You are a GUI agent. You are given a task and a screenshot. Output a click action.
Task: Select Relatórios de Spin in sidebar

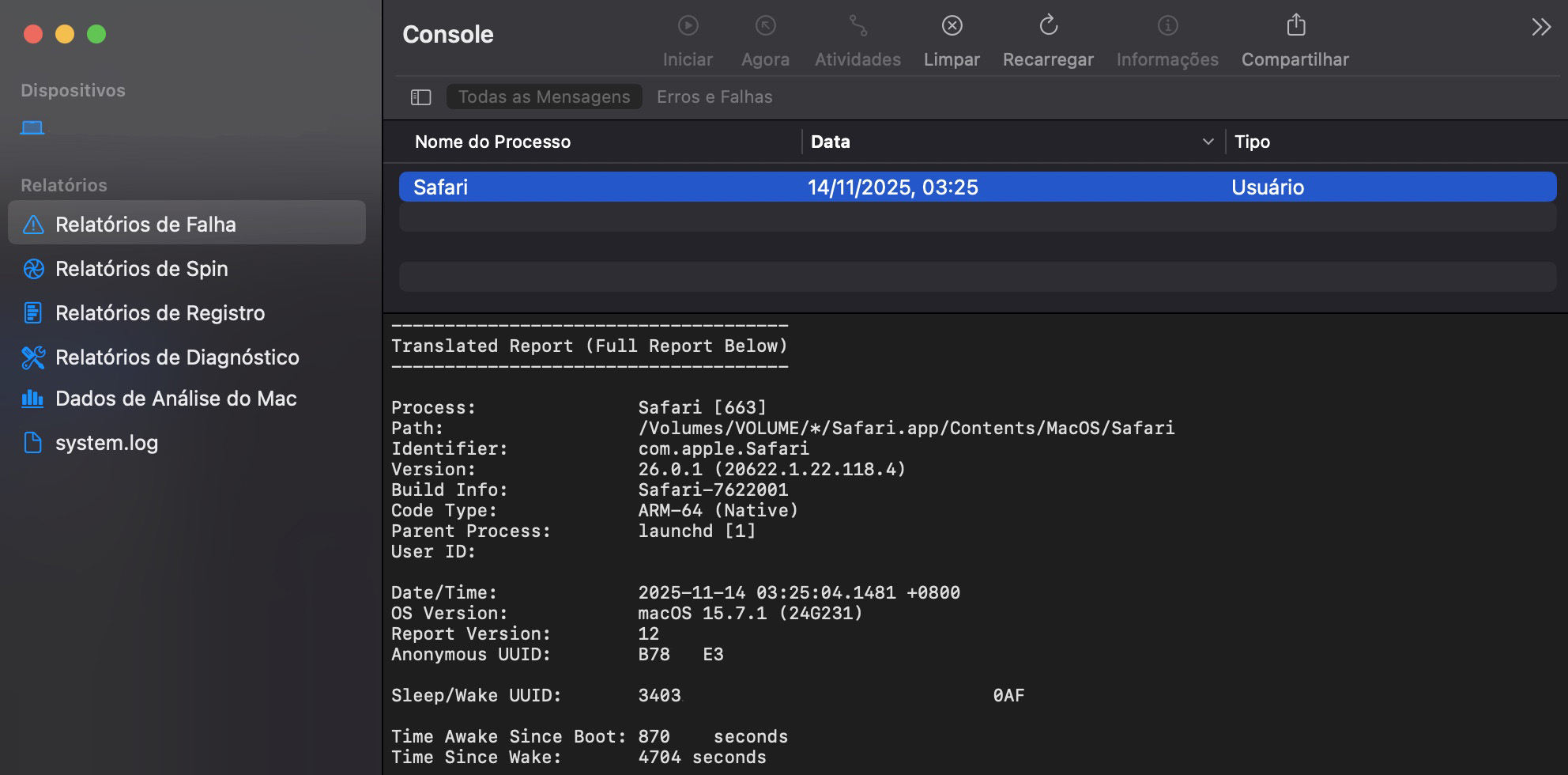(x=141, y=269)
